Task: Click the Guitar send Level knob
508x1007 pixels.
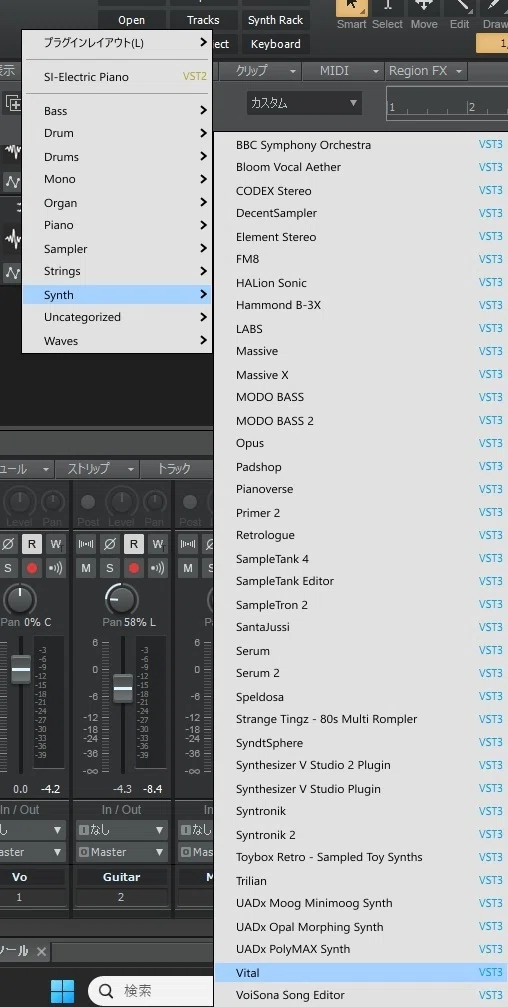Action: point(121,503)
